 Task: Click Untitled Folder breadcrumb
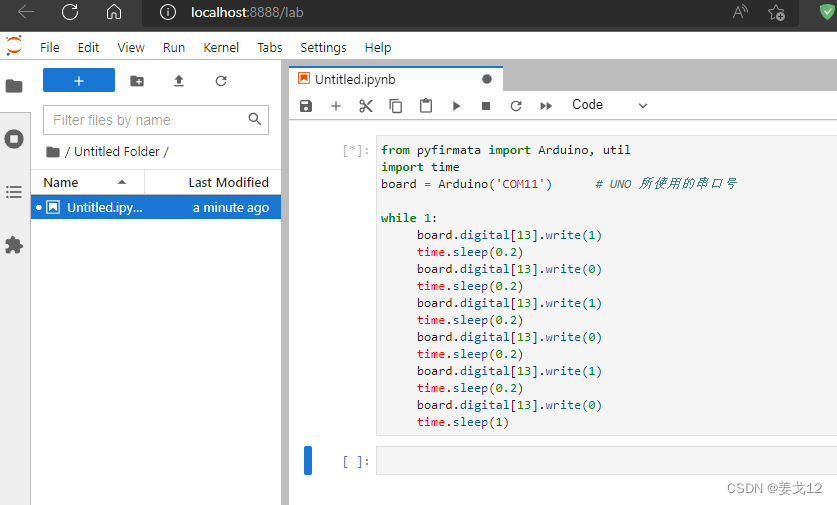(116, 152)
